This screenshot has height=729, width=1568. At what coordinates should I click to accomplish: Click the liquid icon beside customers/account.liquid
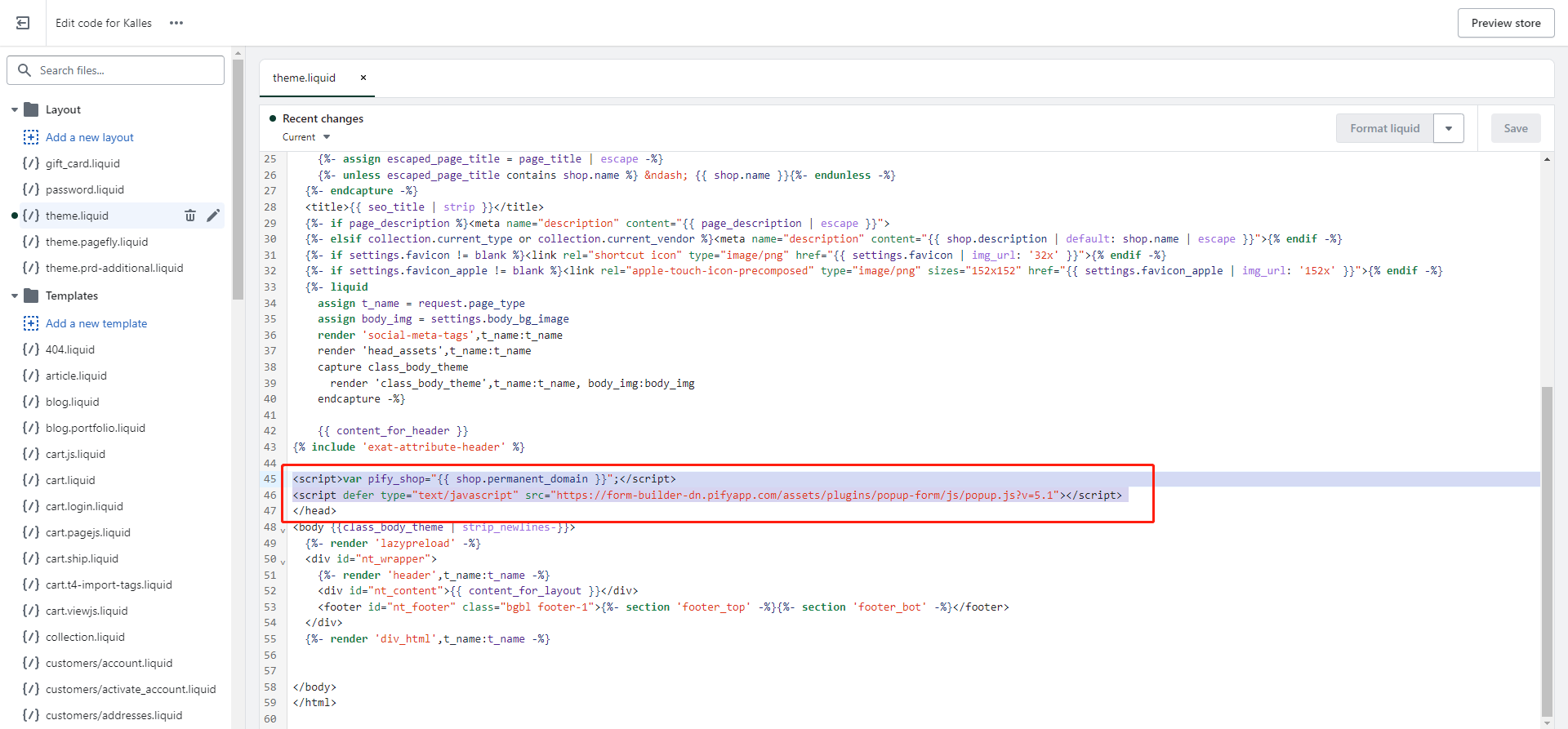(31, 663)
